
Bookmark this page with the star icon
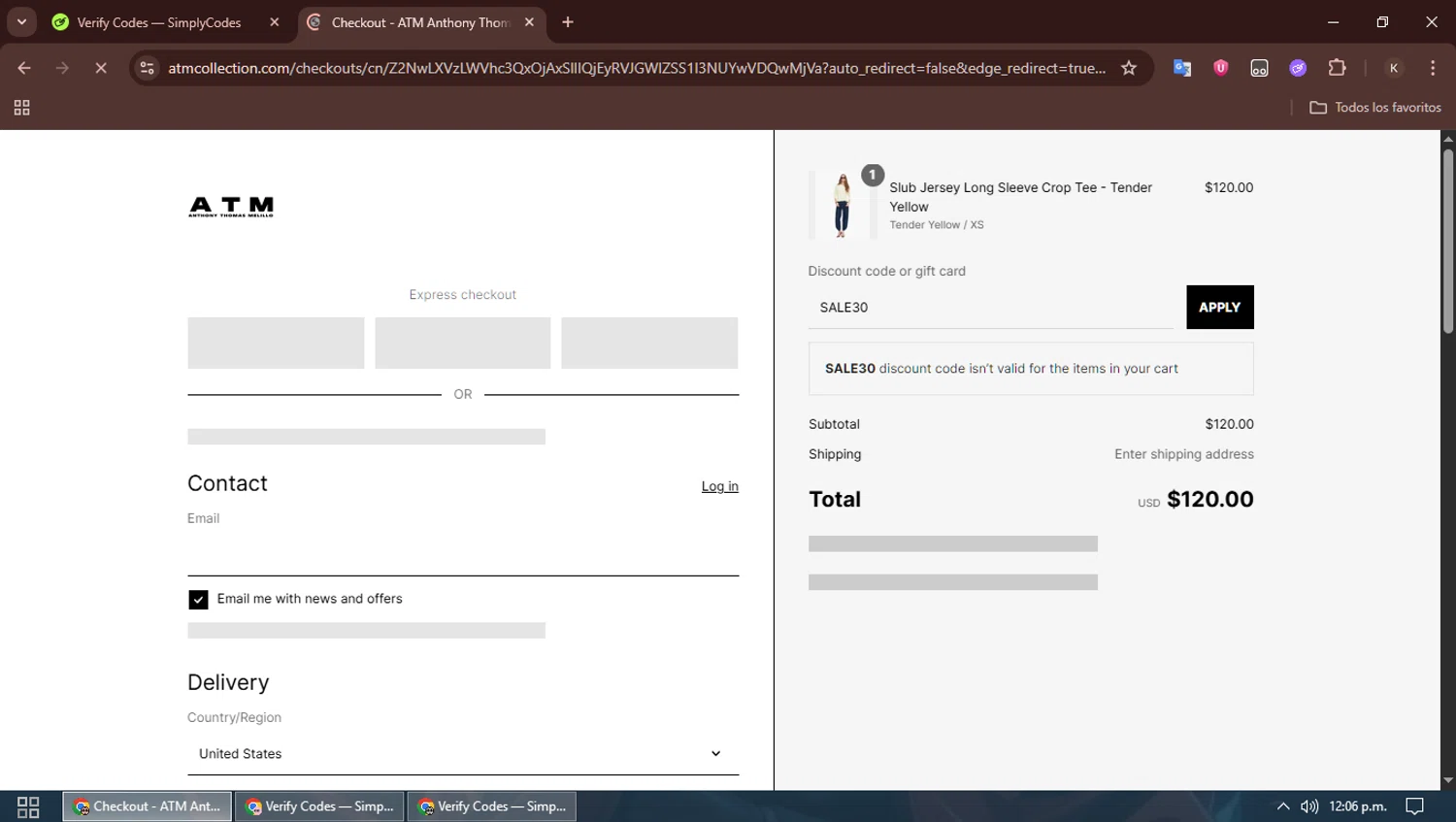[x=1129, y=68]
